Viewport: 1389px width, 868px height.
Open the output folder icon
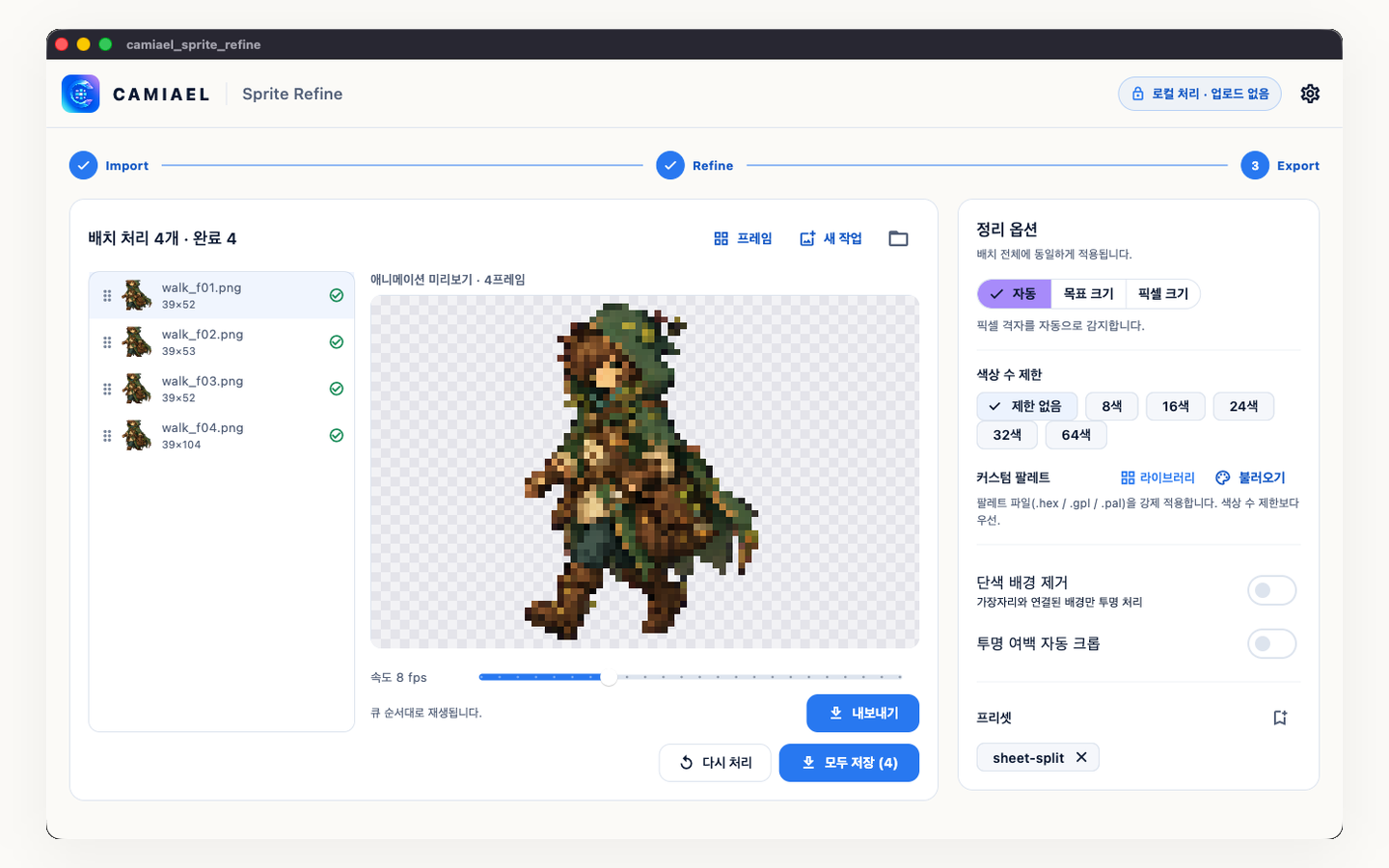pyautogui.click(x=898, y=238)
